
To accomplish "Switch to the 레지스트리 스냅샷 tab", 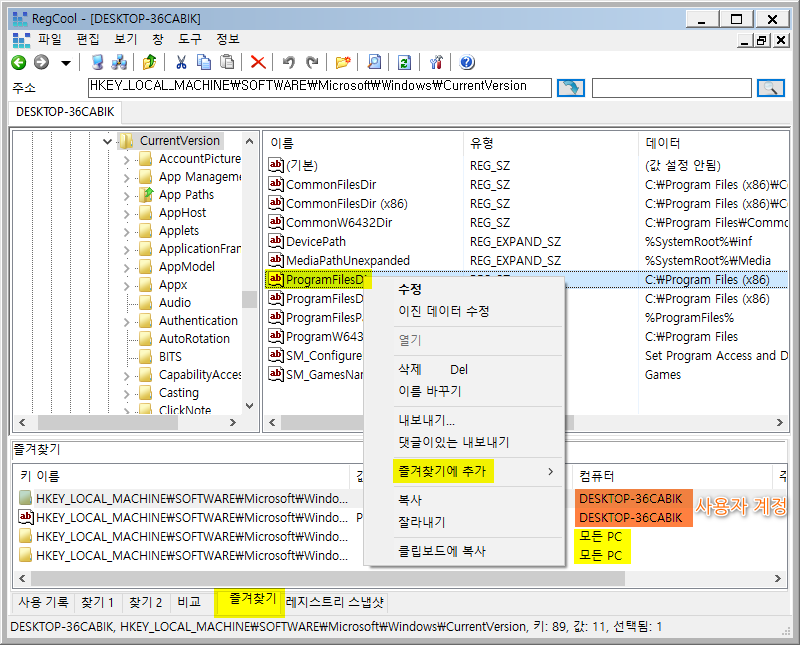I will tap(335, 603).
